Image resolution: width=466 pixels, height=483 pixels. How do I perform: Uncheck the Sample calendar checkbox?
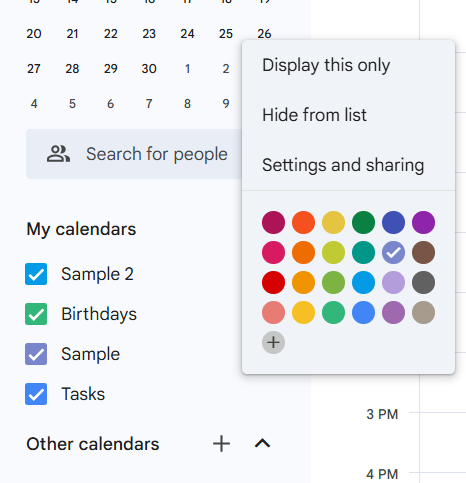tap(36, 354)
